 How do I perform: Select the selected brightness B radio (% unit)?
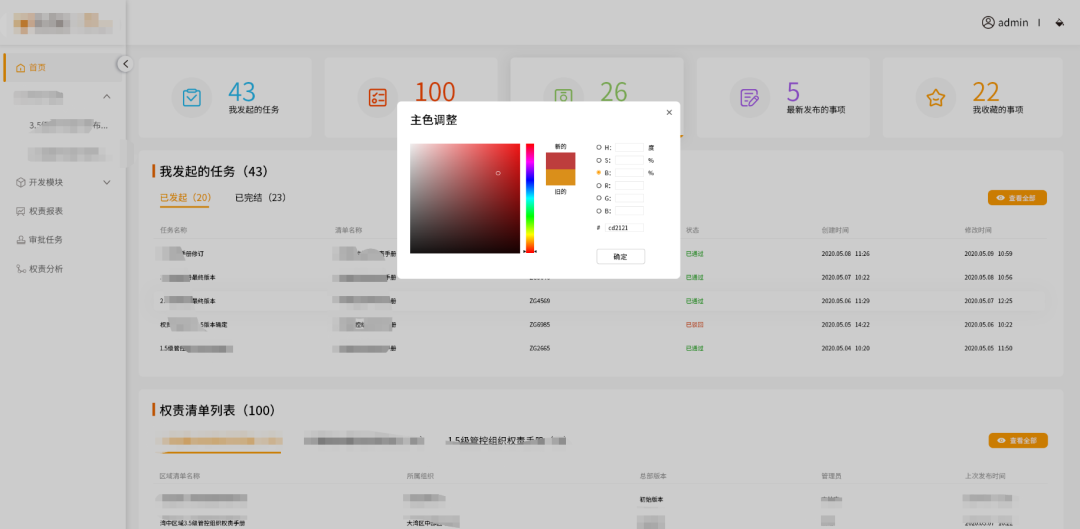[x=599, y=173]
